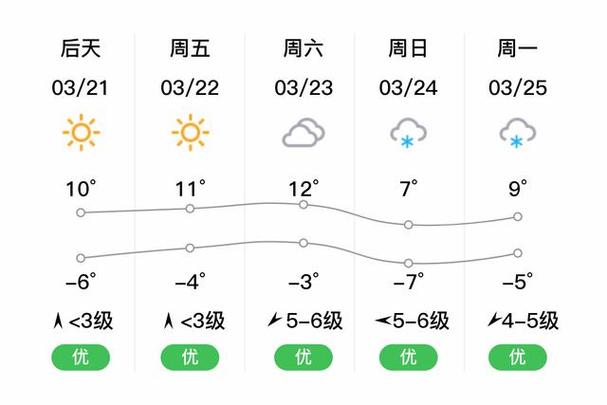Image resolution: width=607 pixels, height=405 pixels.
Task: Click the 10° high temperature marker for 03/21
Action: 81,213
